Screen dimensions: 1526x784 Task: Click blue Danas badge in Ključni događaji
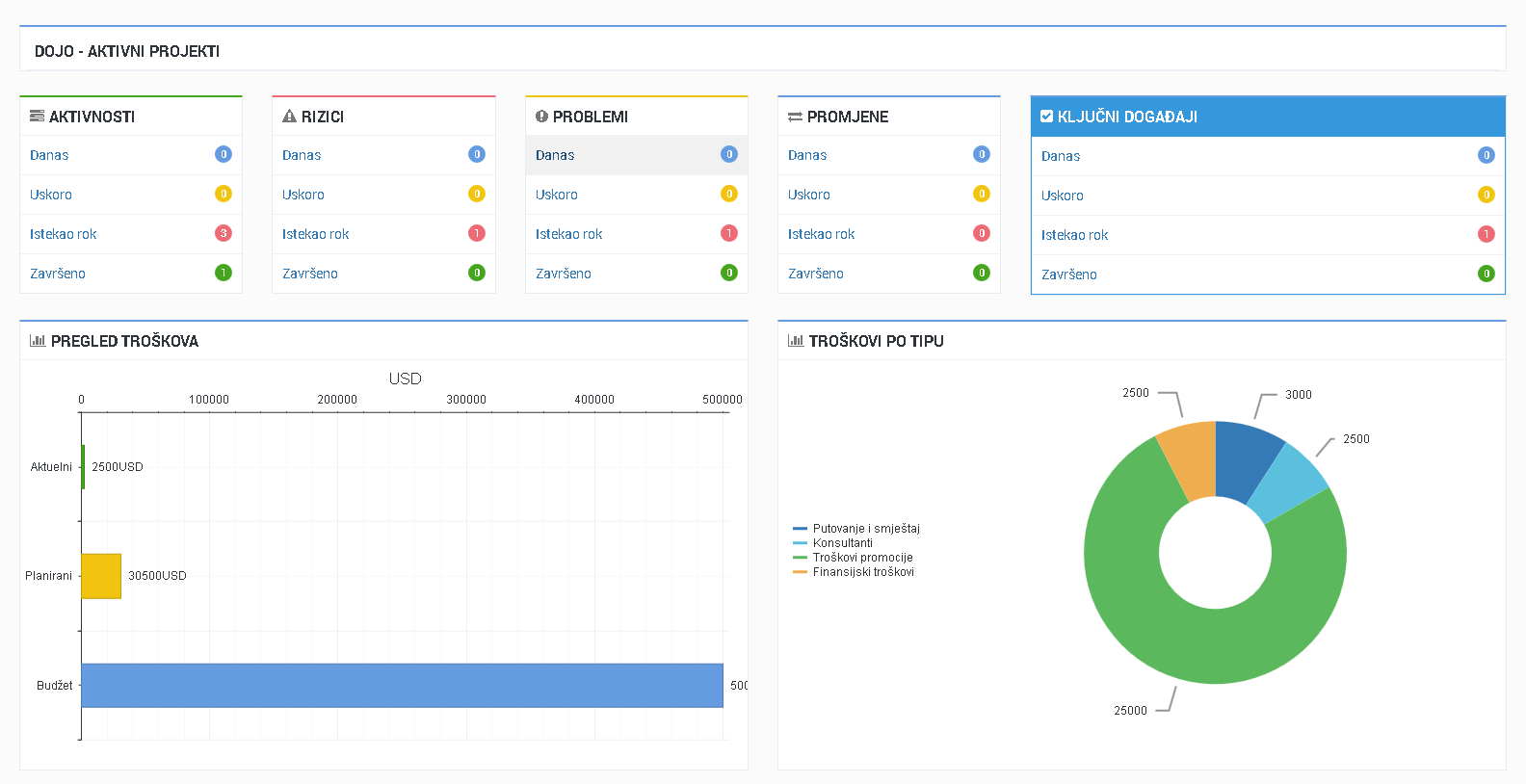[x=1487, y=155]
